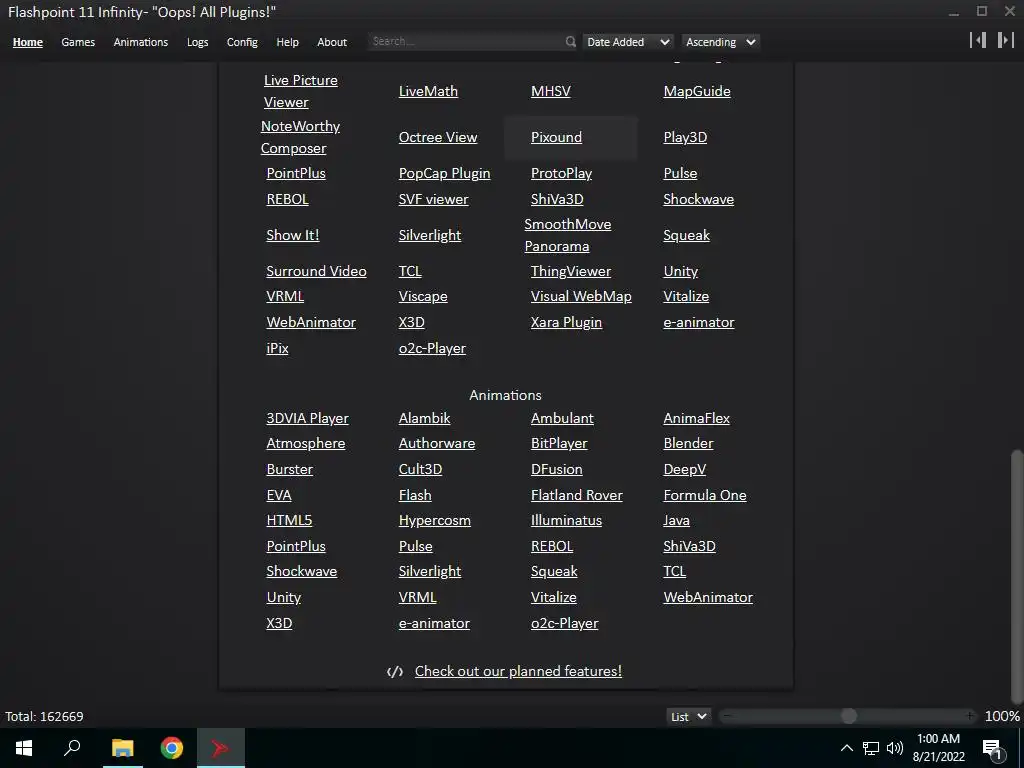Open the SmoothMove Panorama link
The width and height of the screenshot is (1024, 768).
pos(568,235)
